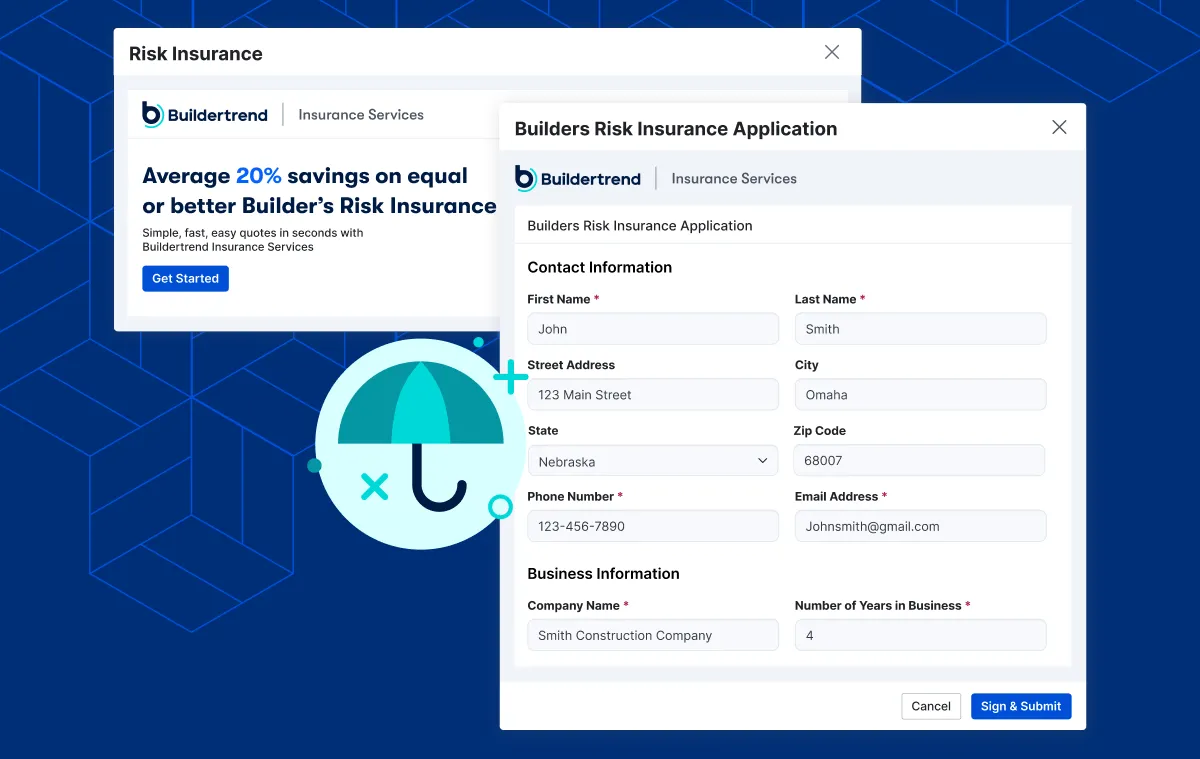1200x759 pixels.
Task: Click Buildertrend logo in Risk Insurance window
Action: click(205, 114)
